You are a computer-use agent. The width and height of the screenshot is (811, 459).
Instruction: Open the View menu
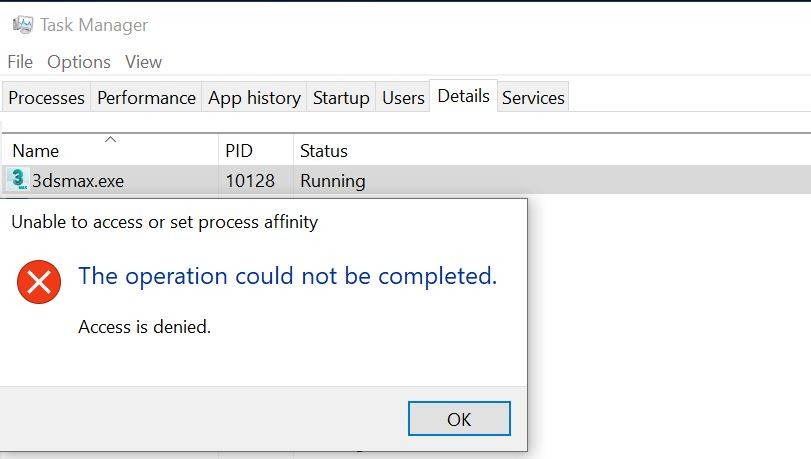pos(143,62)
